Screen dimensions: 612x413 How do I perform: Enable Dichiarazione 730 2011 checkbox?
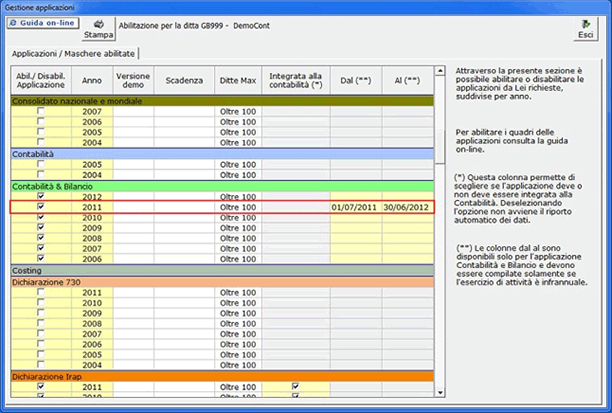click(x=41, y=292)
